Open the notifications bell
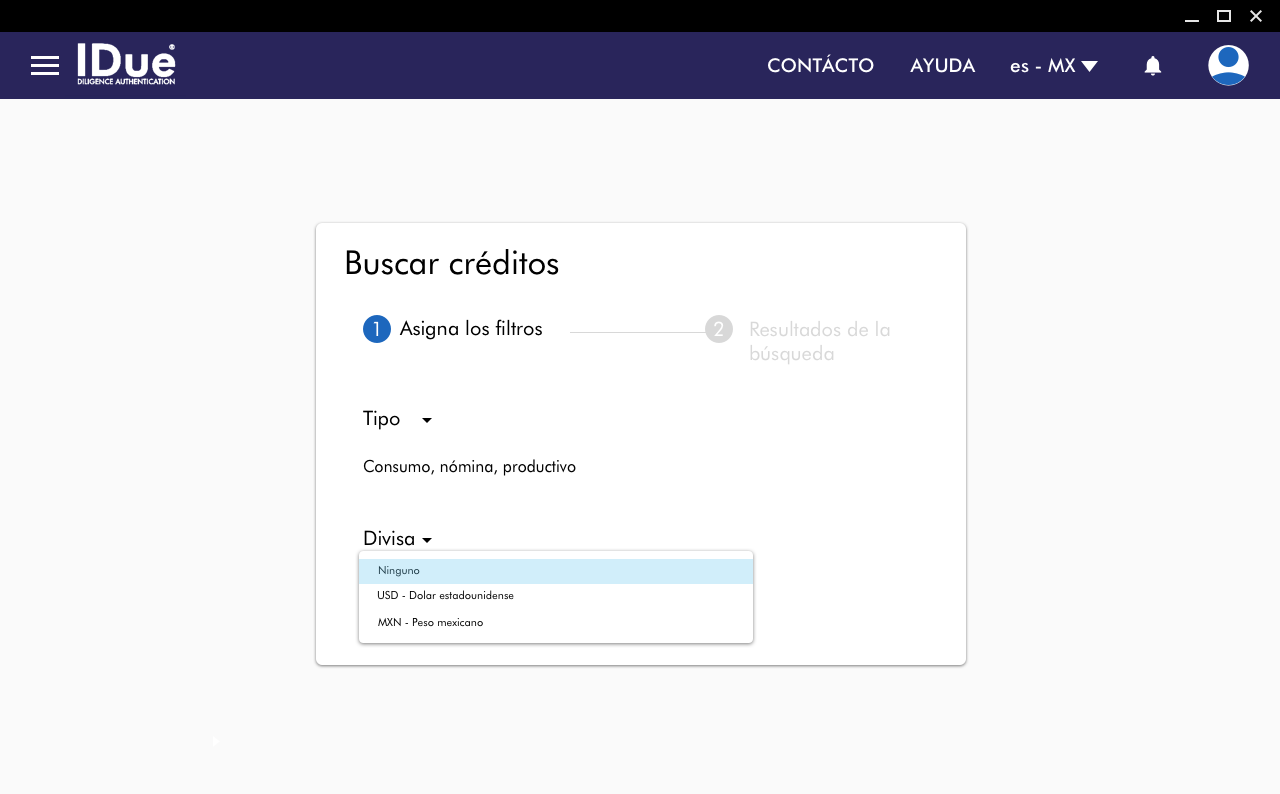The height and width of the screenshot is (794, 1280). tap(1152, 66)
